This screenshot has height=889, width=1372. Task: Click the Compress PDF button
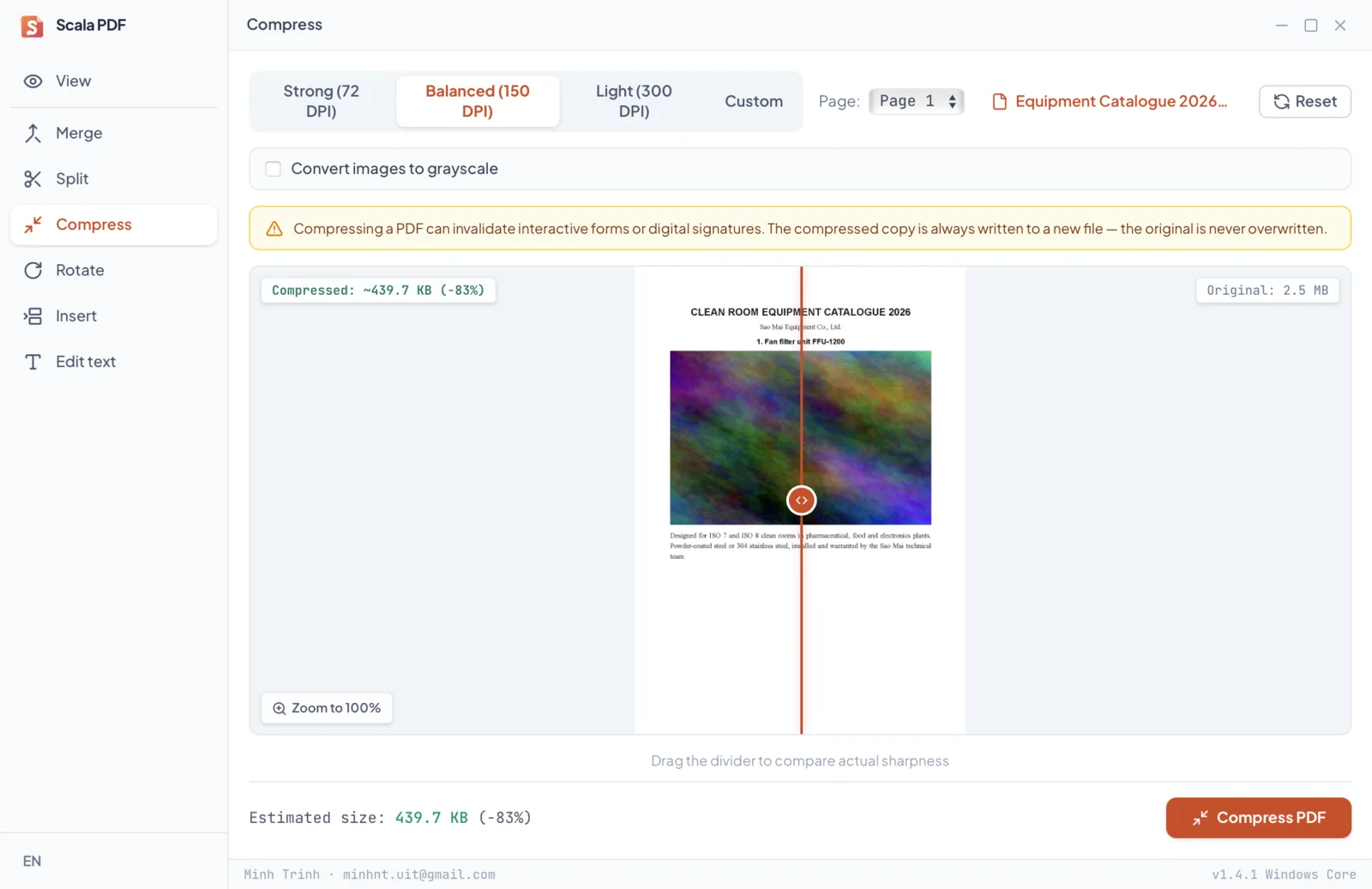(x=1258, y=818)
